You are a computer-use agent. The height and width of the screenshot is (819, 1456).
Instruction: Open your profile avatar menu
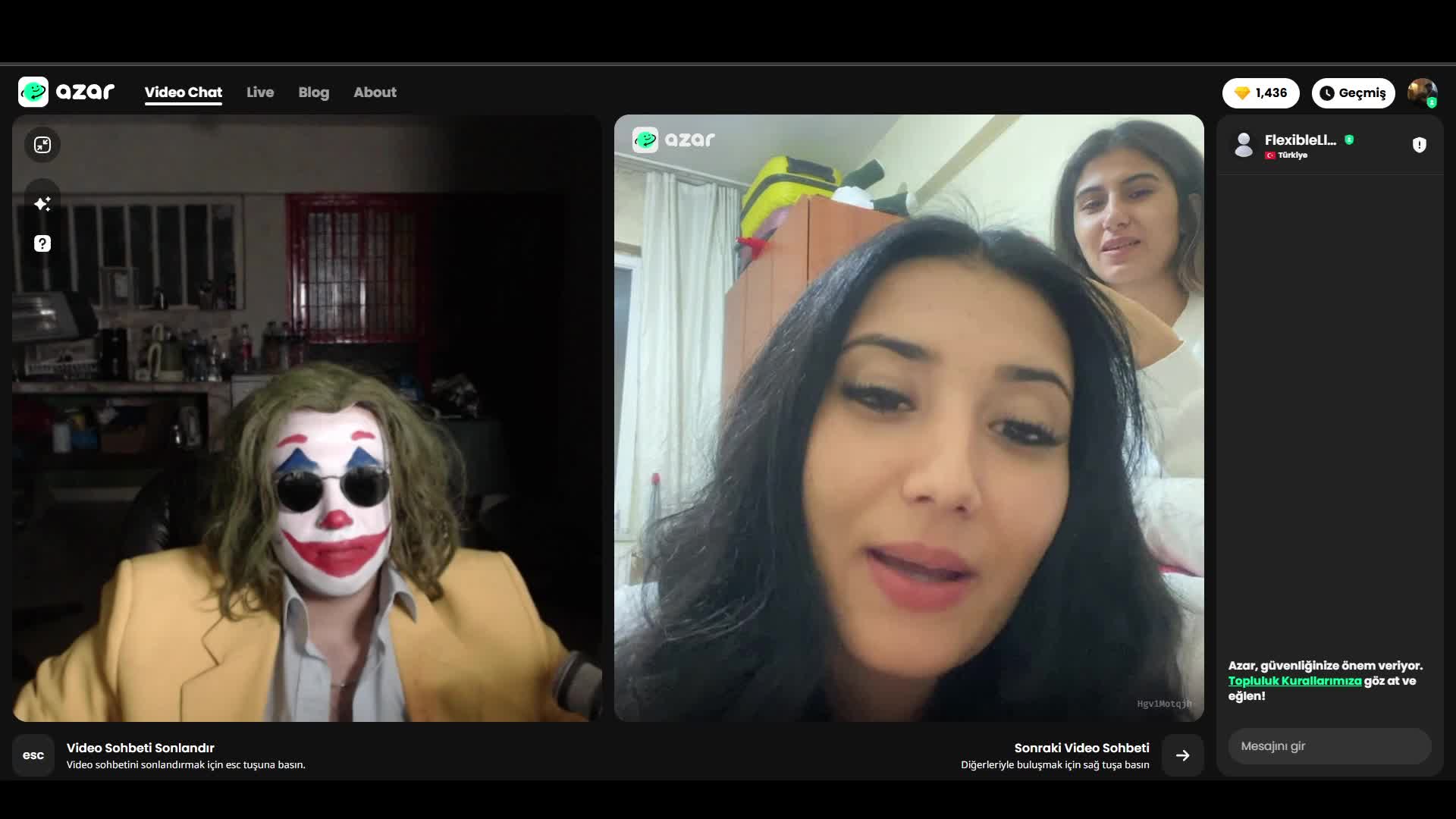tap(1422, 93)
